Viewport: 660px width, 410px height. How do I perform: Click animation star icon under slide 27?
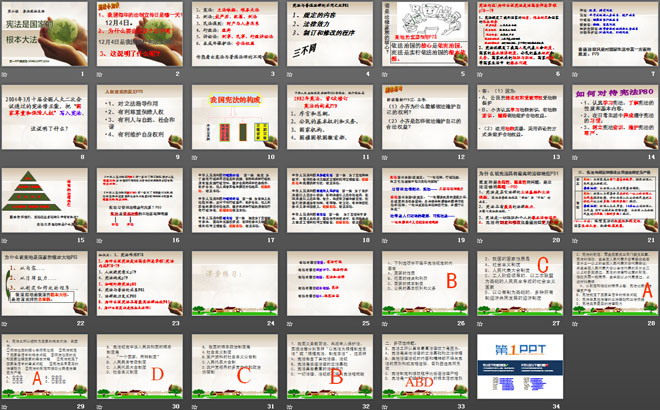click(x=480, y=324)
